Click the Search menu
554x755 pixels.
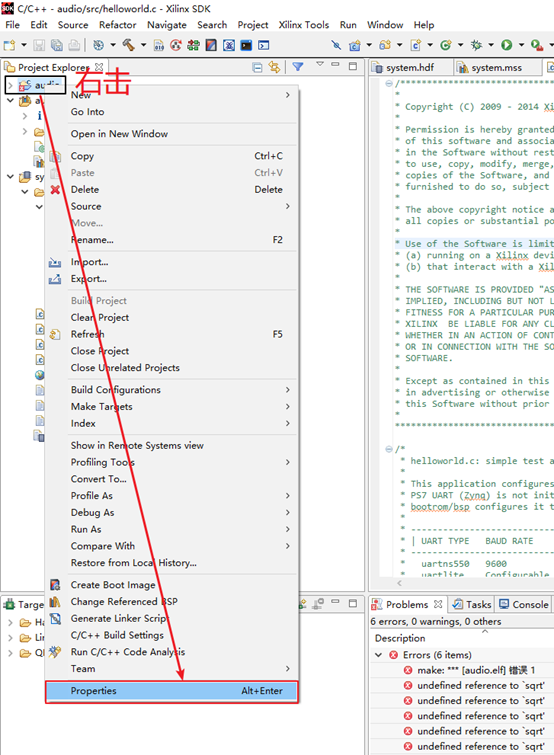(212, 25)
